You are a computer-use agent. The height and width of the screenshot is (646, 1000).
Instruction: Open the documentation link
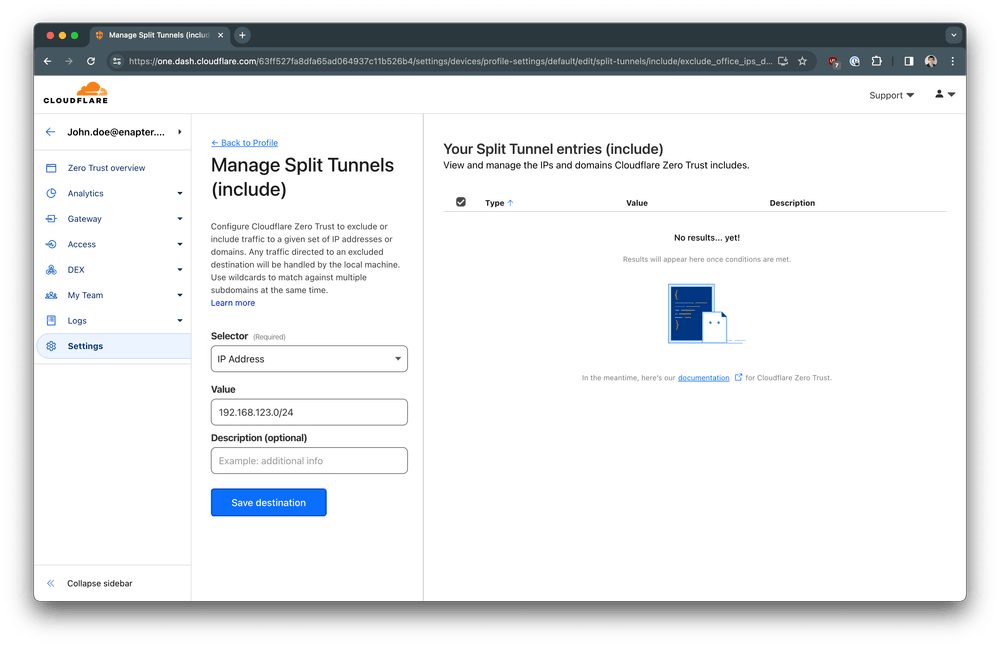[702, 377]
